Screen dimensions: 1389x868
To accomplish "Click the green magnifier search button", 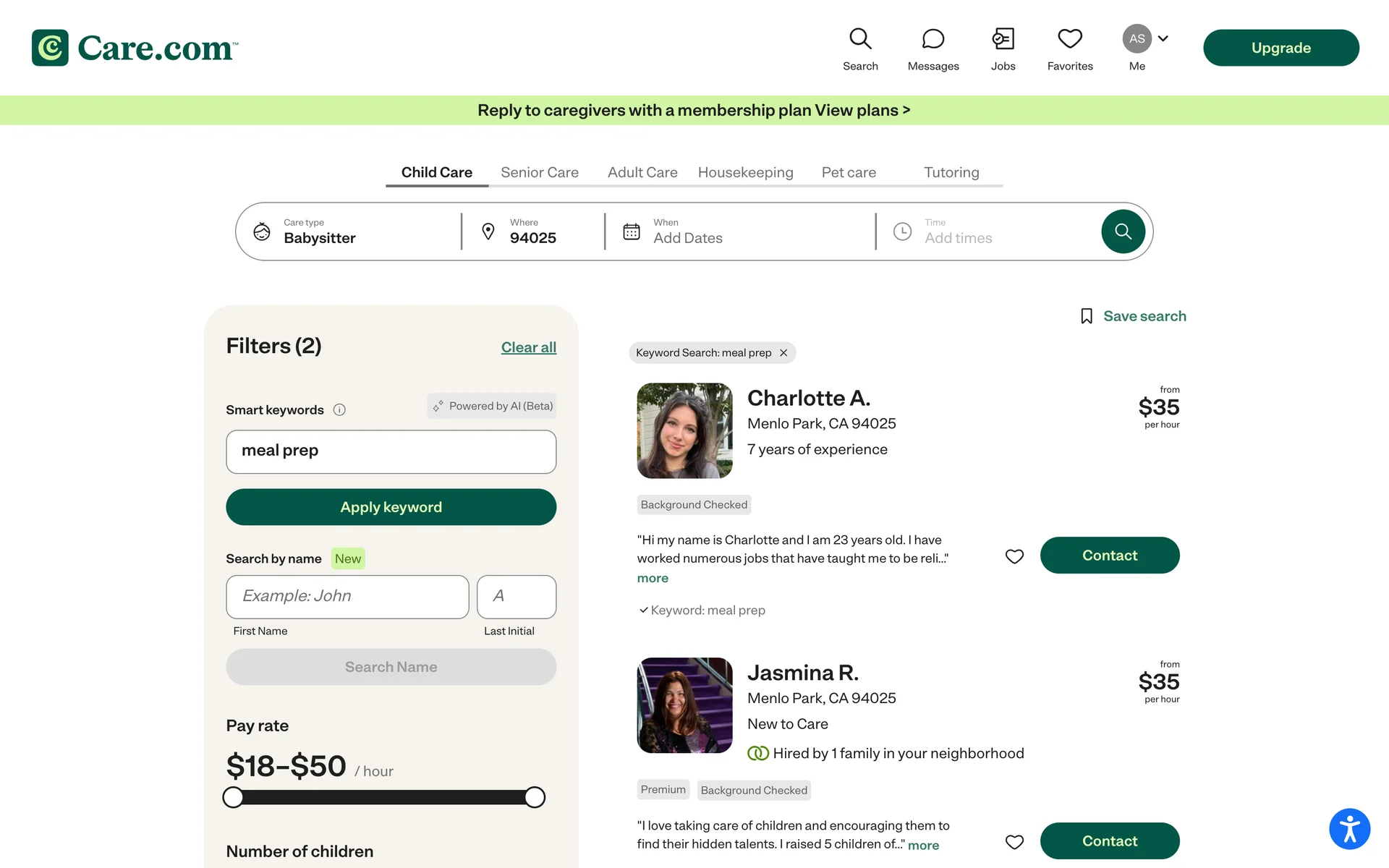I will tap(1123, 231).
